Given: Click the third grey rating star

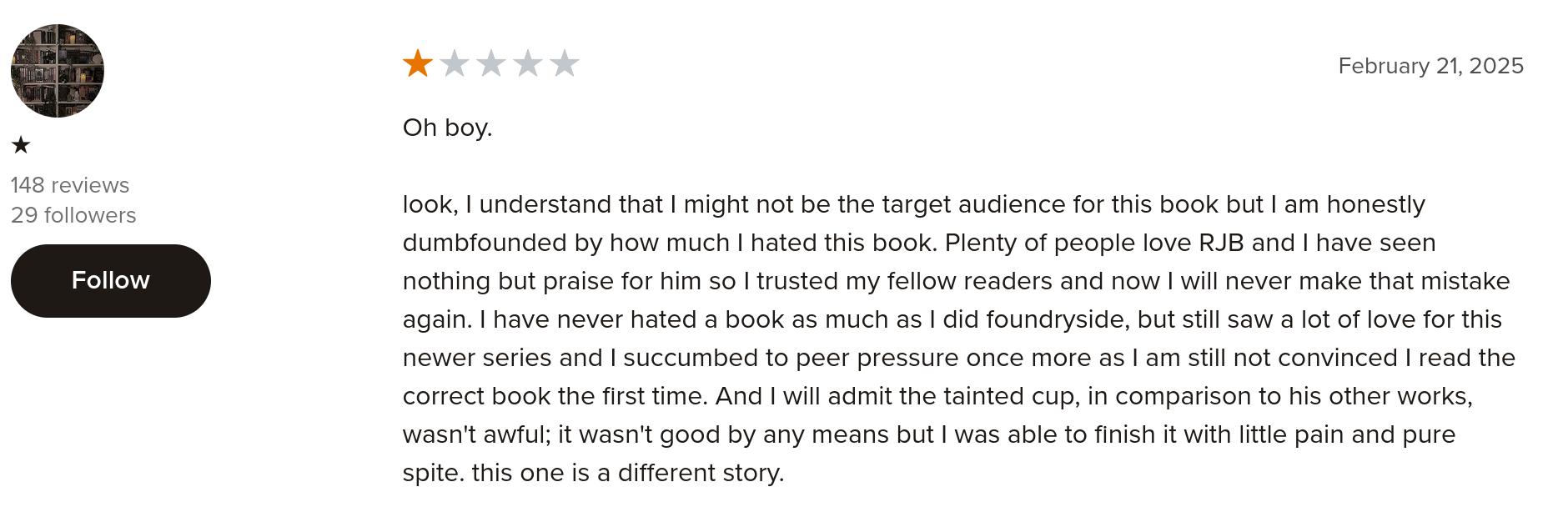Looking at the screenshot, I should tap(491, 63).
